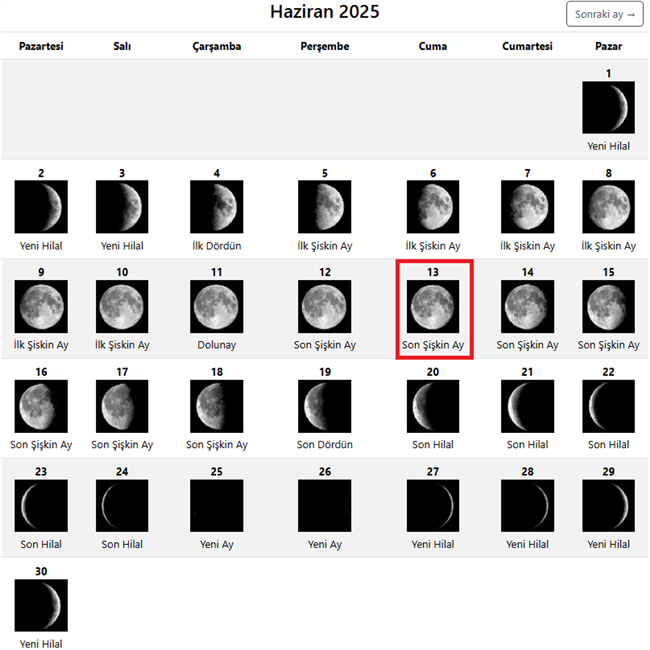The image size is (650, 650).
Task: Select the moon image for June 15
Action: click(608, 306)
